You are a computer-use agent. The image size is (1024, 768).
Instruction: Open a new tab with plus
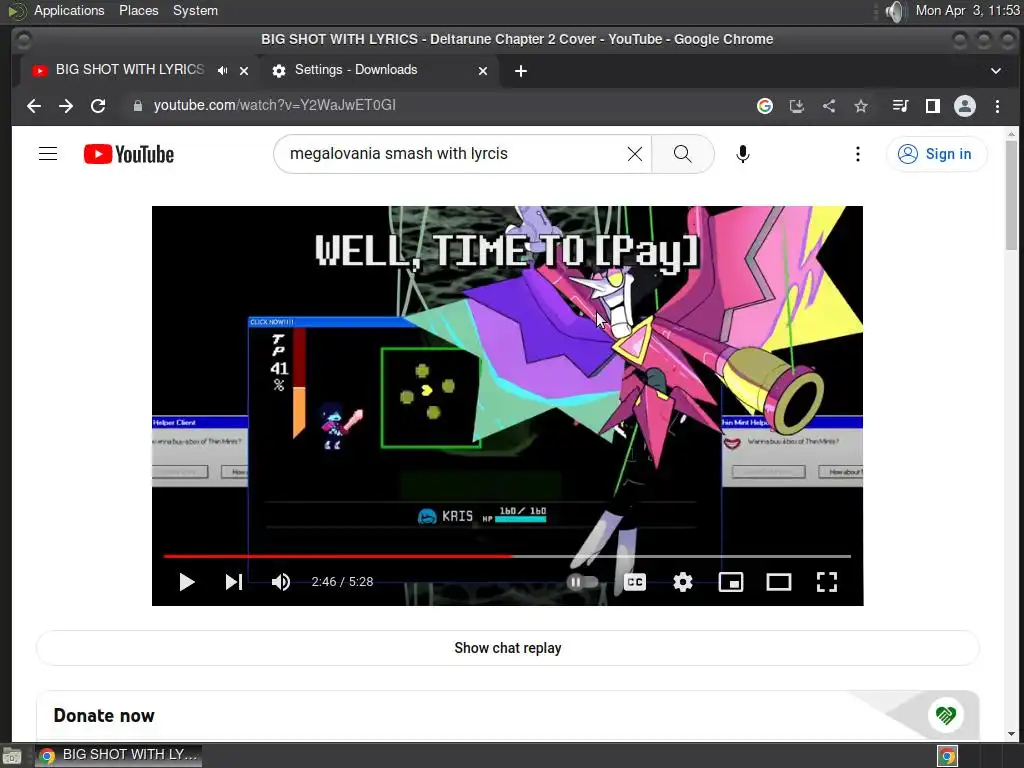pos(520,71)
